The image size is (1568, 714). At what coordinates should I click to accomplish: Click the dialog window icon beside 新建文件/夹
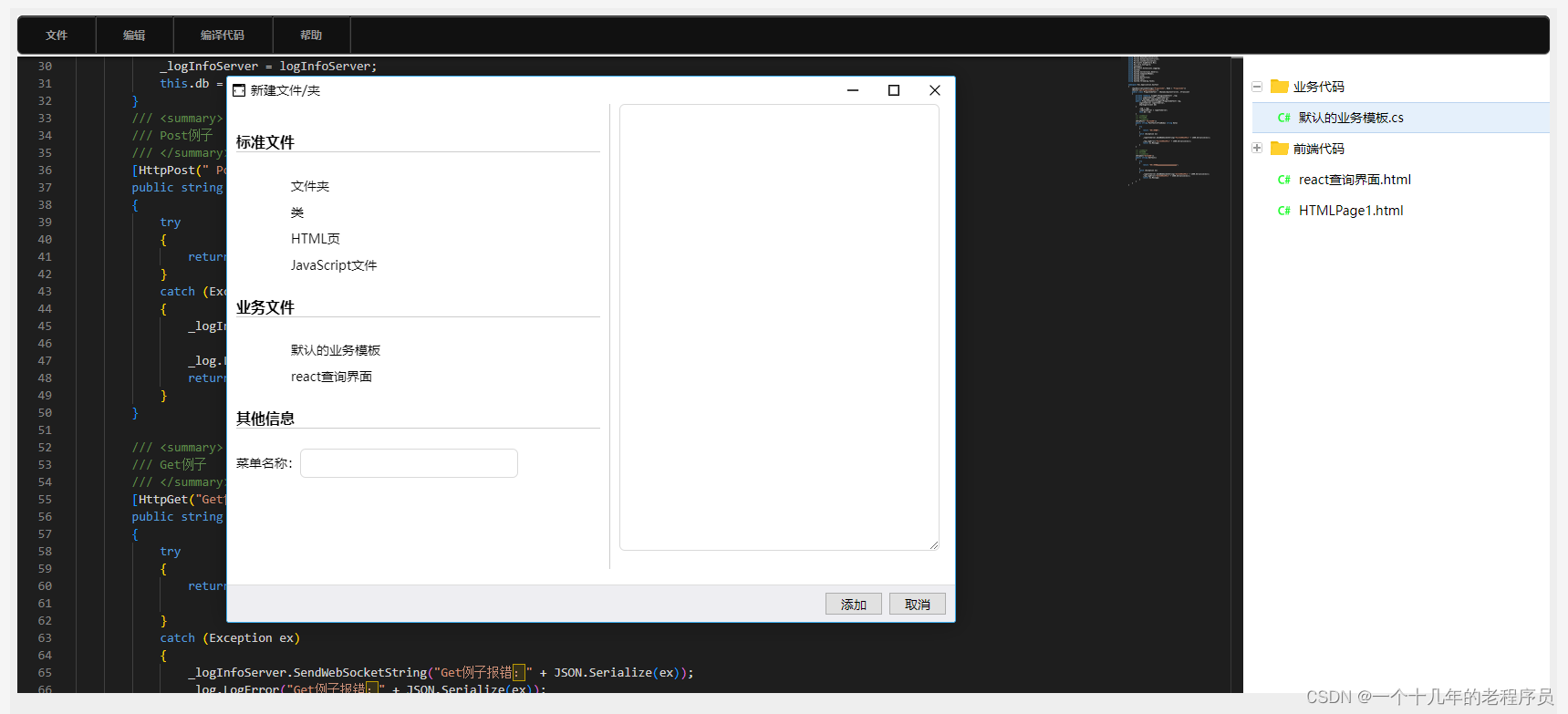click(239, 90)
